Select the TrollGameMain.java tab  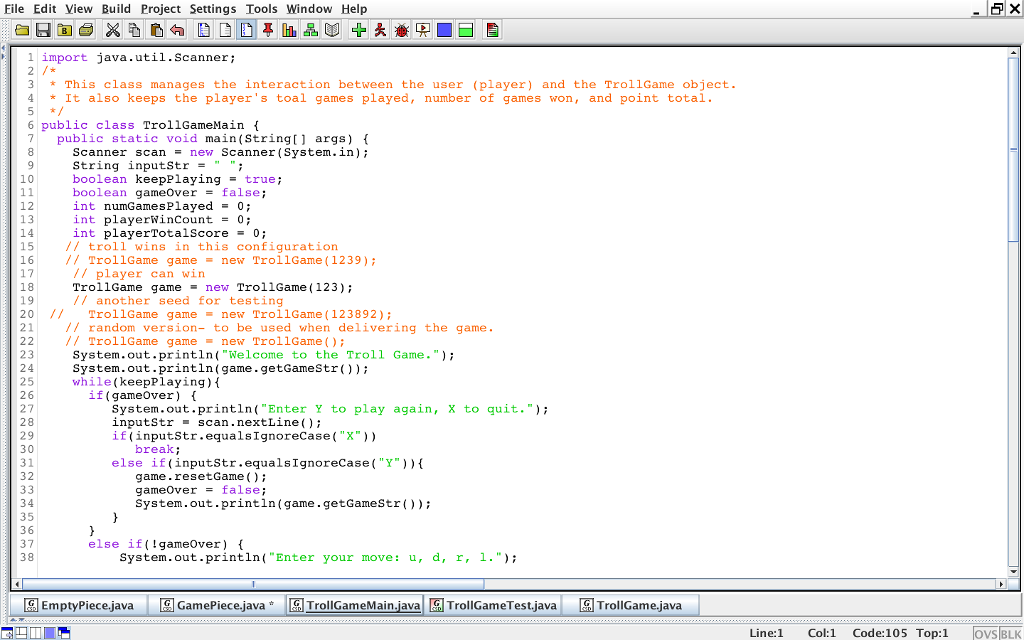(355, 605)
